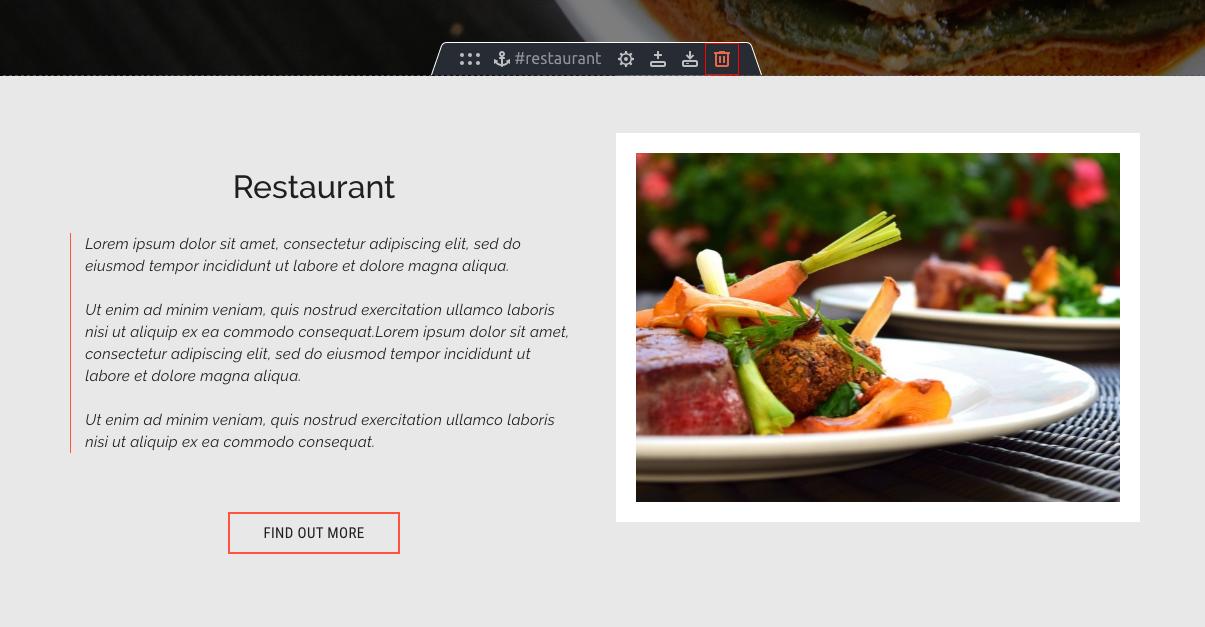1205x627 pixels.
Task: Click the last Ut enim paragraph
Action: [320, 431]
